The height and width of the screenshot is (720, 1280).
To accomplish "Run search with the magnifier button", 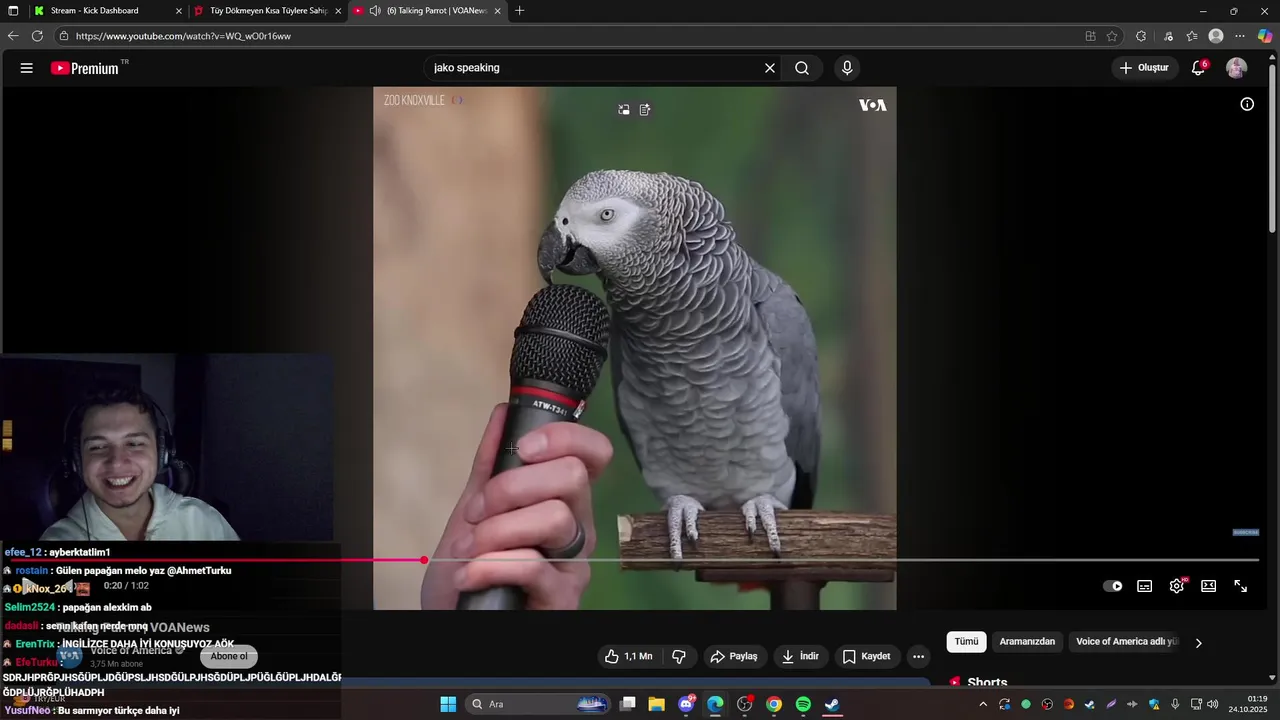I will 802,68.
